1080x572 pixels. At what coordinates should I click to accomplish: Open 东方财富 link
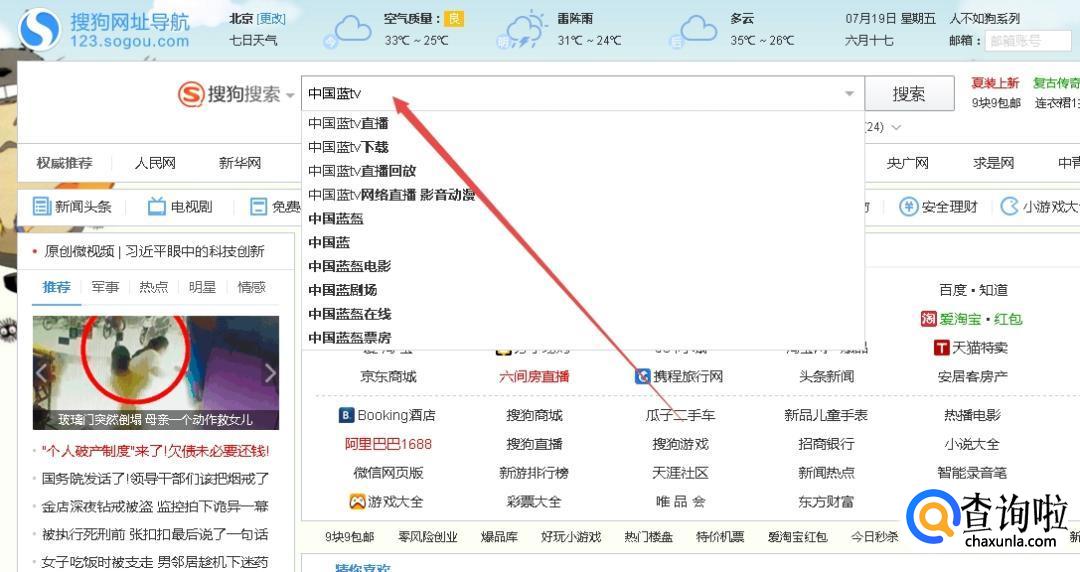click(x=827, y=502)
